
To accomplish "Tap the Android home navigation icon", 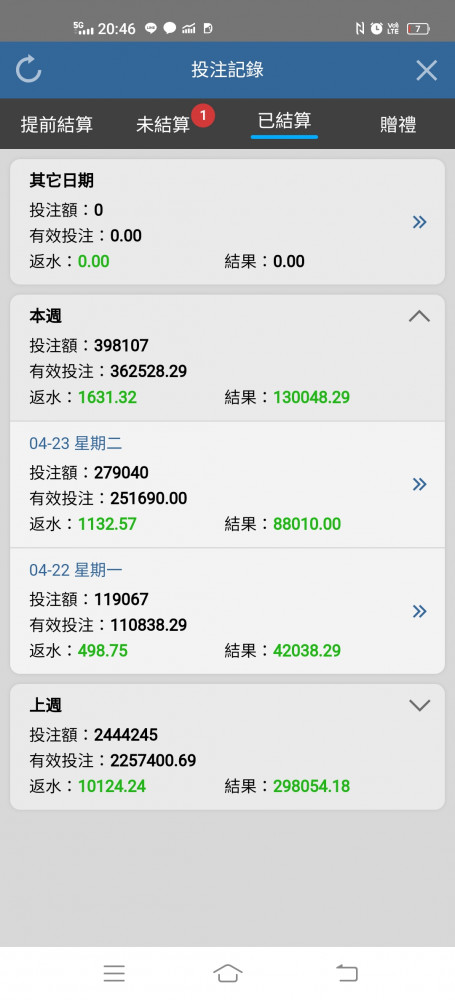I will [228, 973].
